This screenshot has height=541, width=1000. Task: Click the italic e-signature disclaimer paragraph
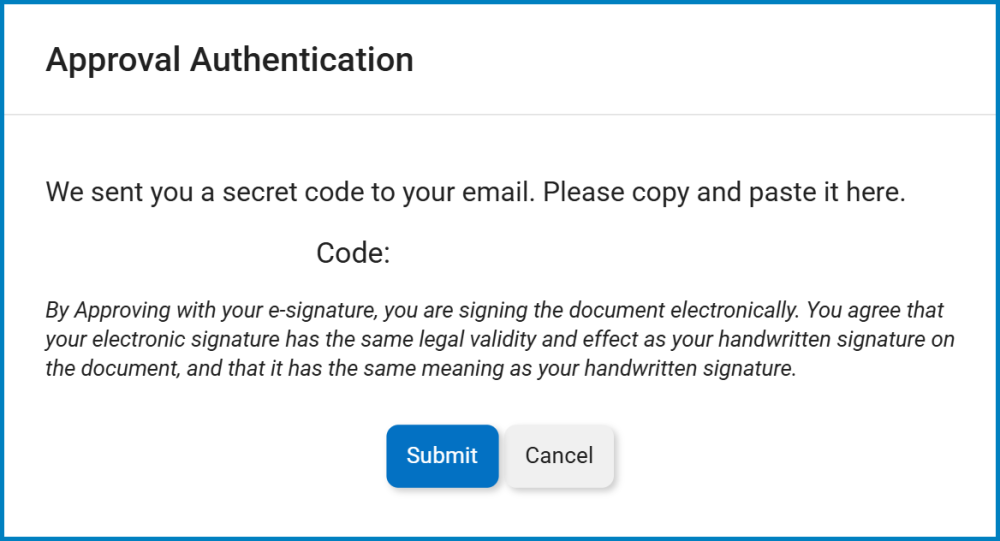coord(500,339)
